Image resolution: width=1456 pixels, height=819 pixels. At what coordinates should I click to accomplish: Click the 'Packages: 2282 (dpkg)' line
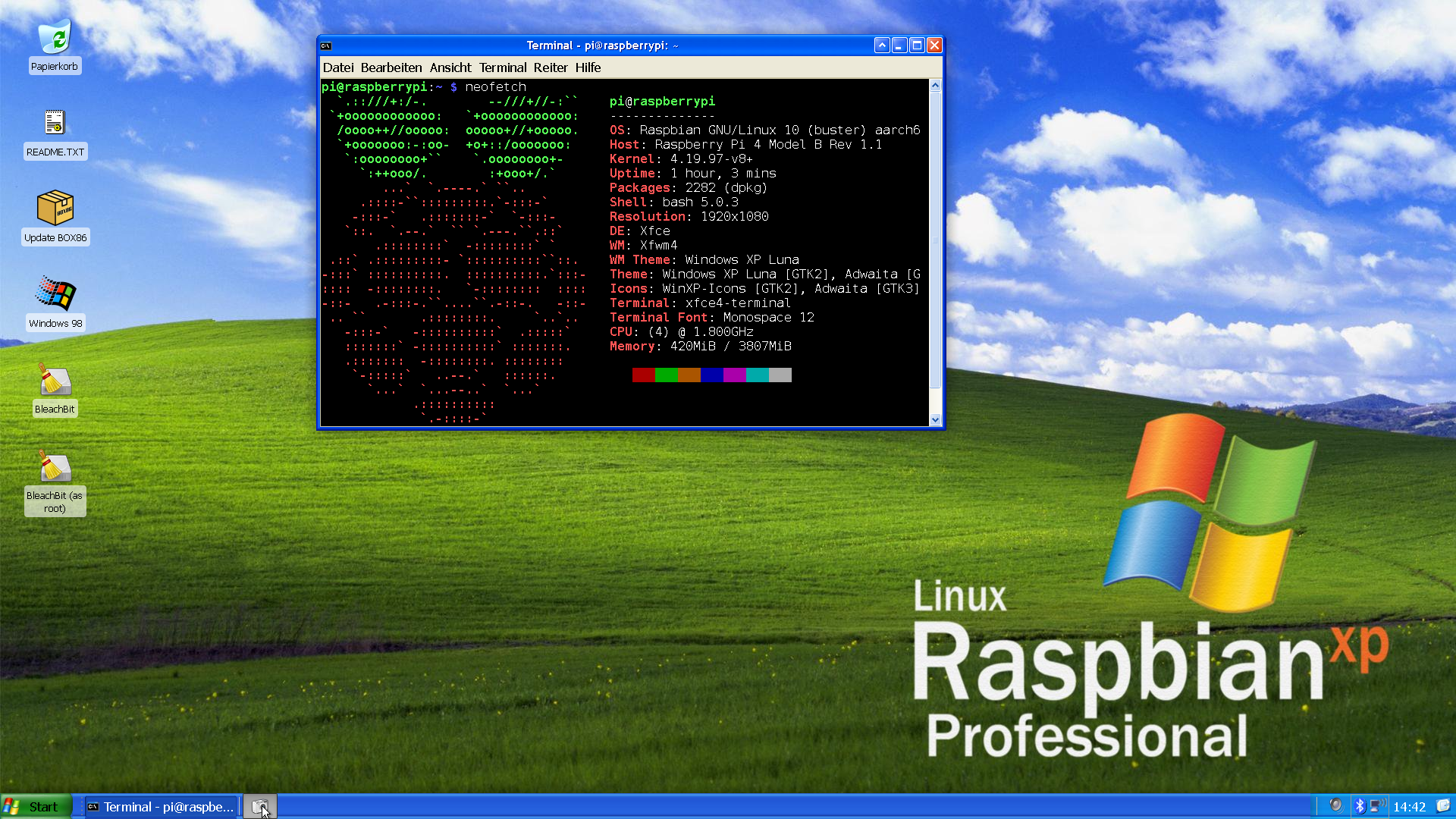(x=689, y=188)
